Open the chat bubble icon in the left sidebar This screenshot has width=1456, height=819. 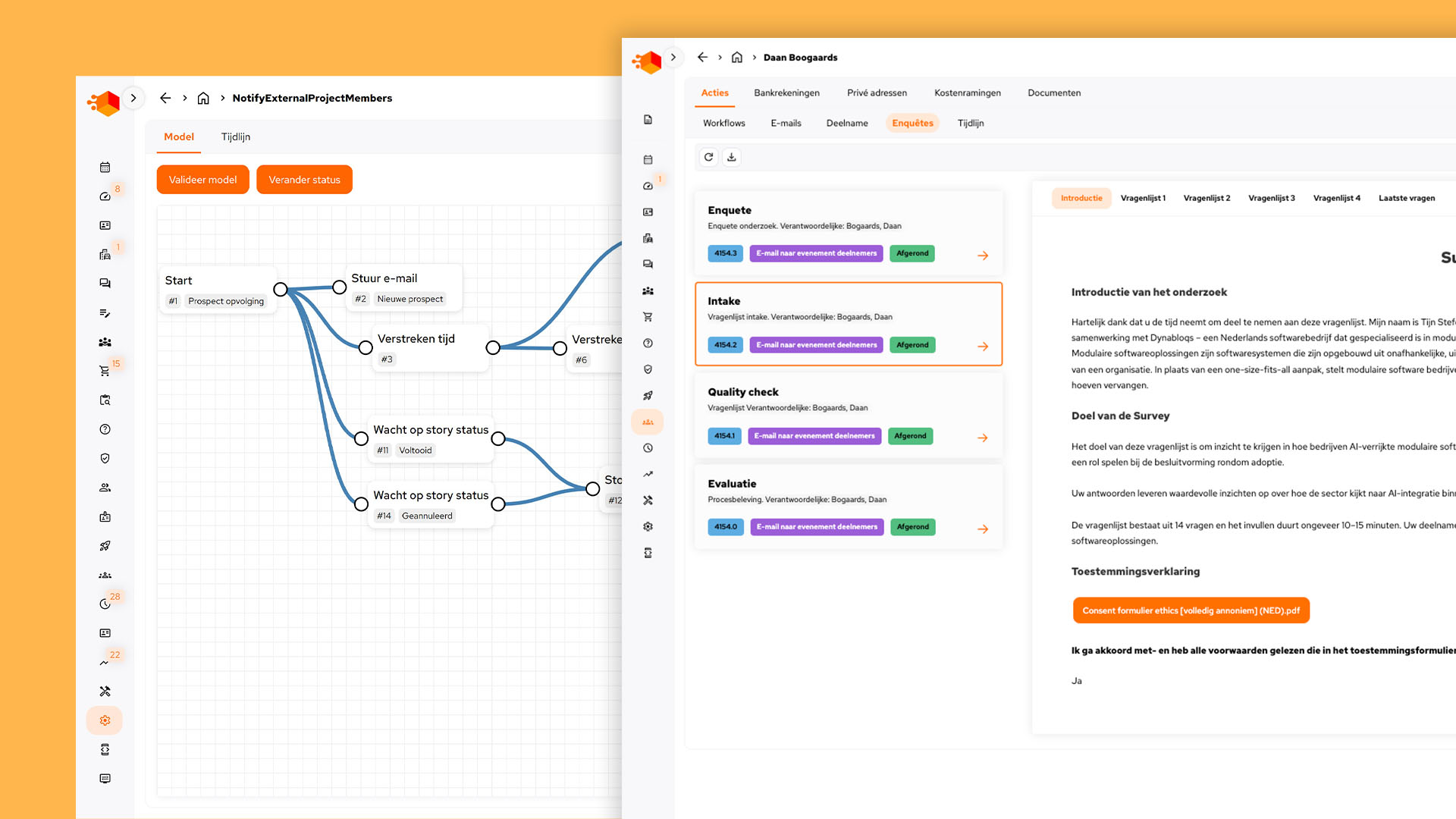[x=104, y=283]
